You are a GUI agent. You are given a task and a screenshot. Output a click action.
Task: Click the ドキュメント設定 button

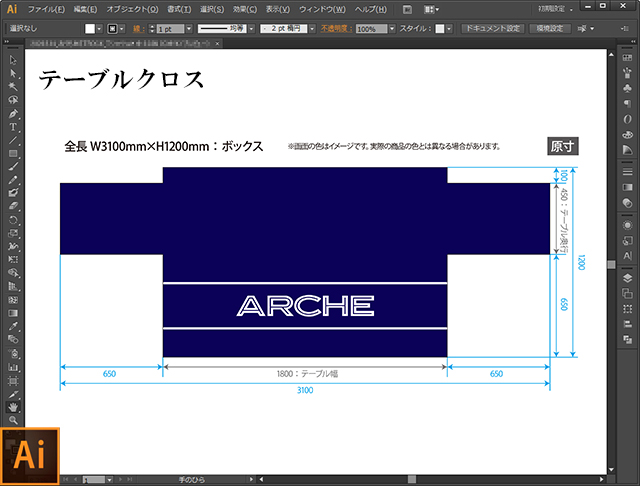tap(492, 28)
